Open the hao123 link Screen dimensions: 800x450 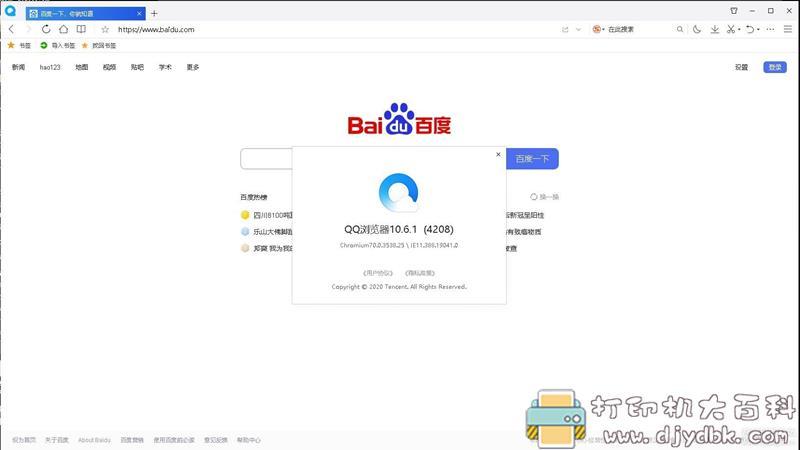[x=50, y=67]
